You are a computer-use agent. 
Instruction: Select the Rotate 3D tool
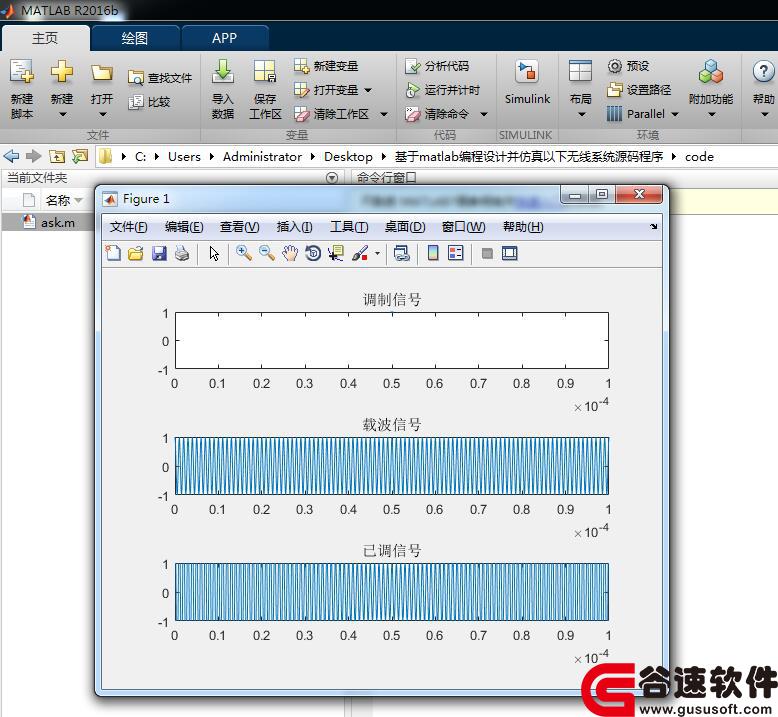pyautogui.click(x=313, y=254)
